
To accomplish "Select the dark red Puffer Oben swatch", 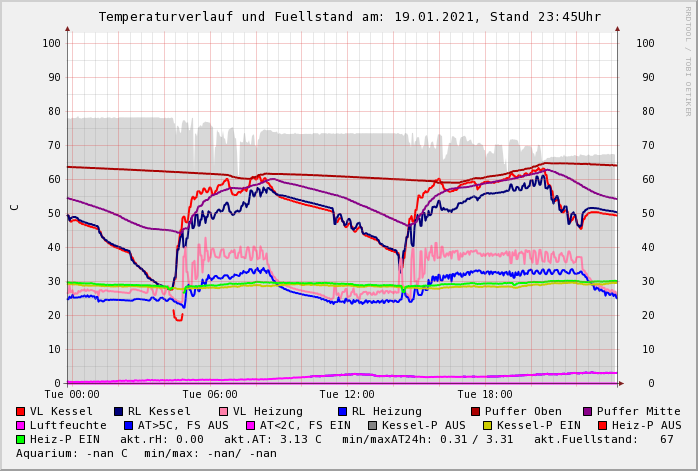I will coord(476,411).
